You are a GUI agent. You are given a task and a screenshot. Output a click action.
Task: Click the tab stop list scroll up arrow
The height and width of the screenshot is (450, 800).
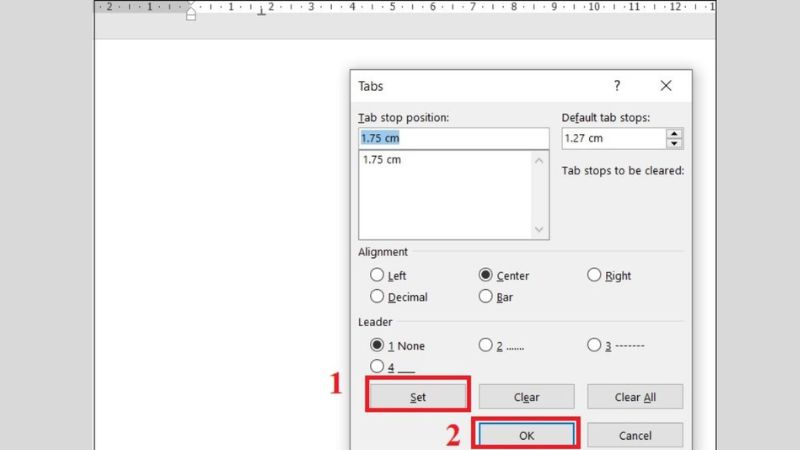coord(539,161)
